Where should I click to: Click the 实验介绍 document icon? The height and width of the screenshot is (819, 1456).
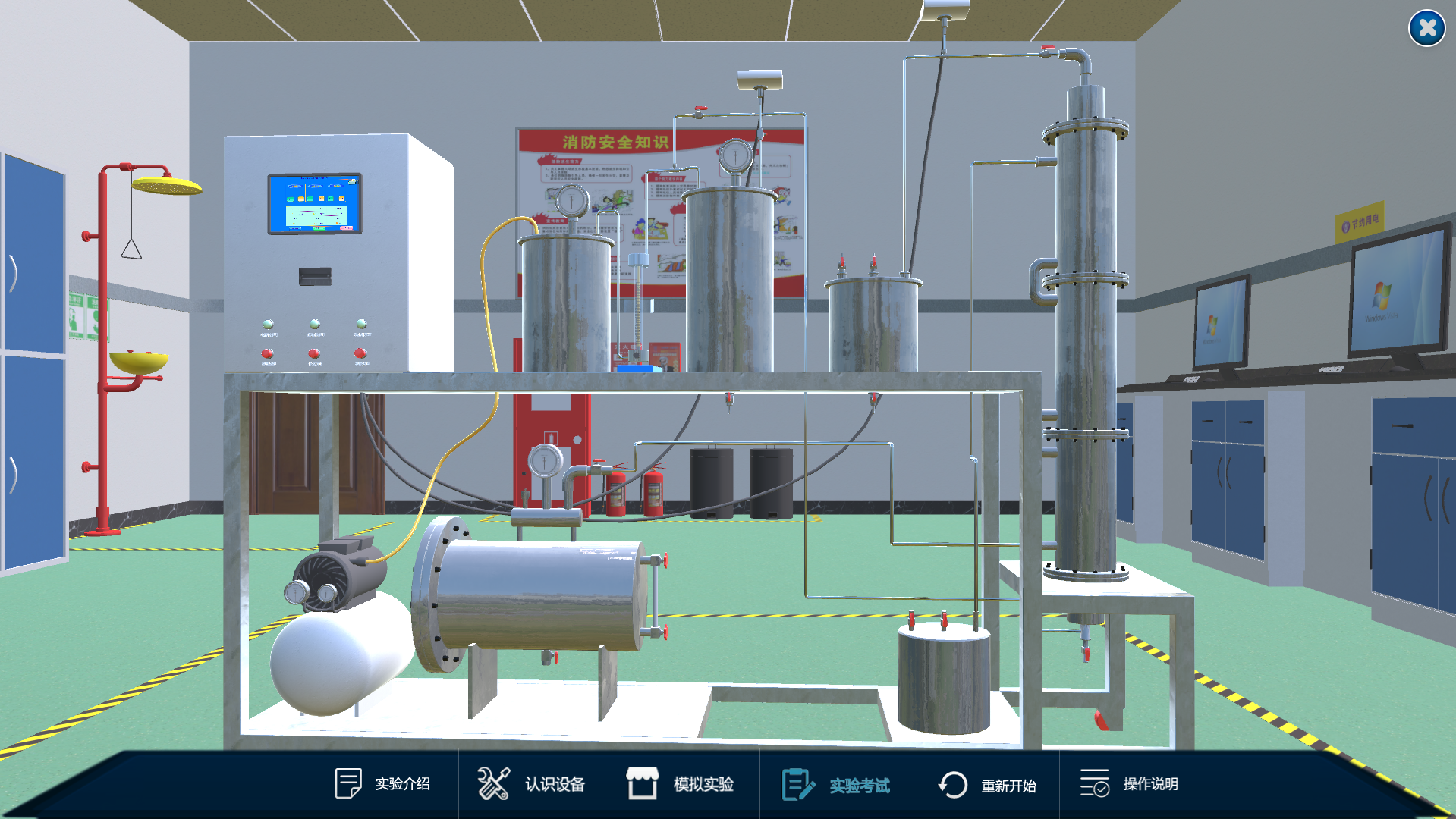pos(348,783)
